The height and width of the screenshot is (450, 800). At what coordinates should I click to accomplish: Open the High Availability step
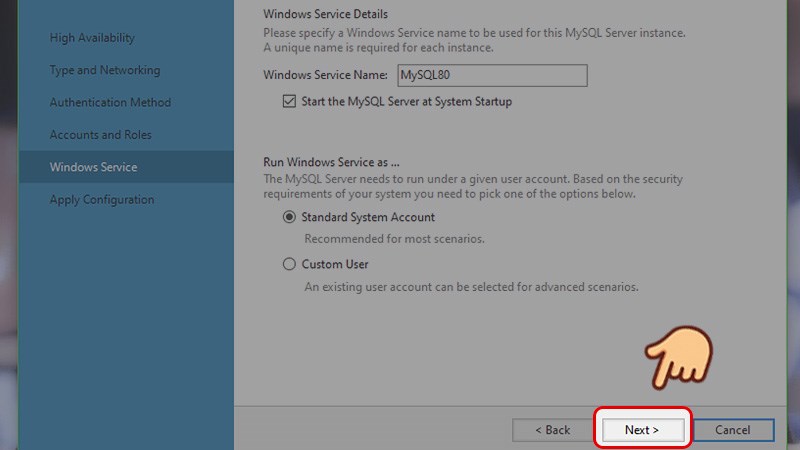click(92, 38)
